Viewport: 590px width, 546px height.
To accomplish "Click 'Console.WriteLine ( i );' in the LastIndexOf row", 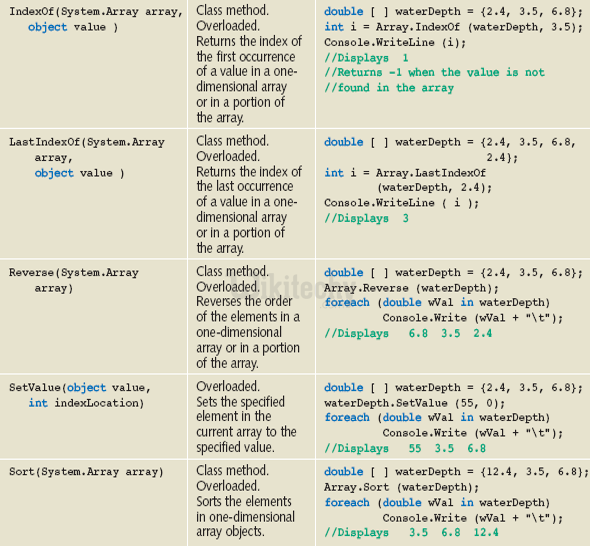I will [402, 203].
